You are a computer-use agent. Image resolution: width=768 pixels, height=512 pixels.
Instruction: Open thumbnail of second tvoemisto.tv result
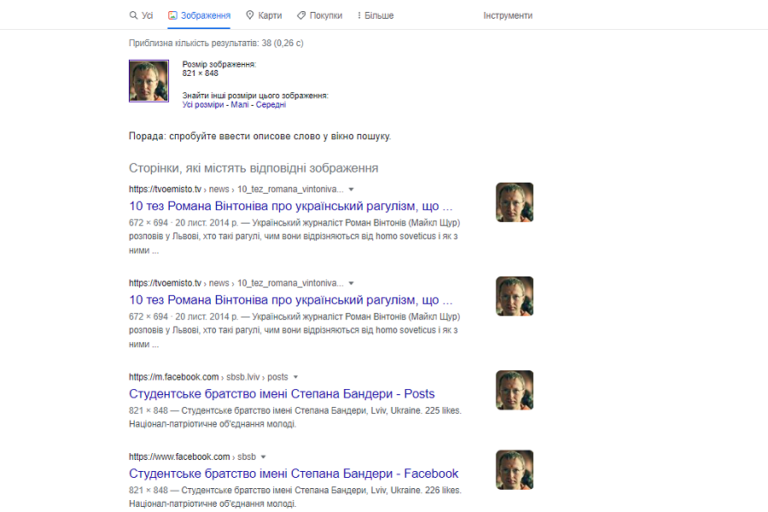pyautogui.click(x=514, y=296)
